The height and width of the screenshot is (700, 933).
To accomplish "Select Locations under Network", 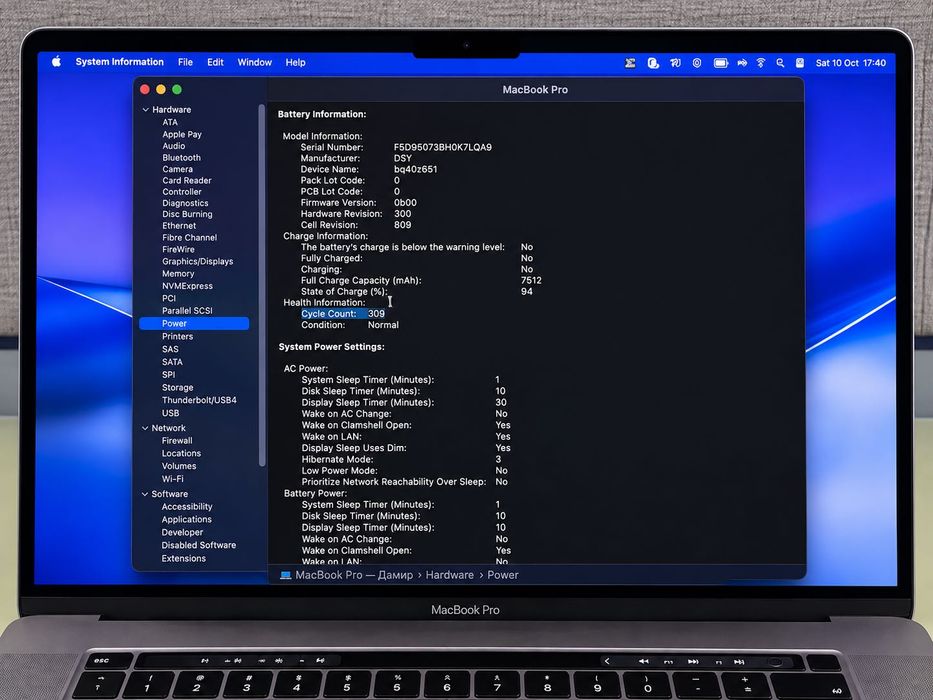I will pyautogui.click(x=181, y=453).
